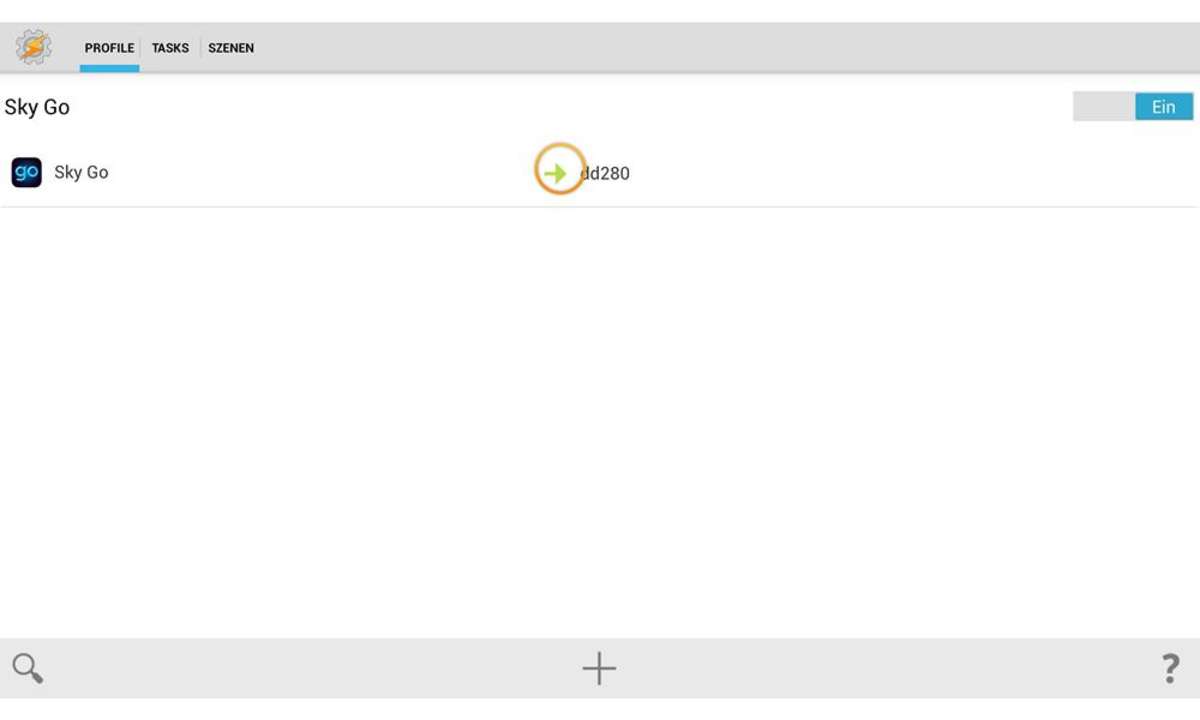
Task: Toggle the blue Ein profile switch
Action: [1163, 107]
